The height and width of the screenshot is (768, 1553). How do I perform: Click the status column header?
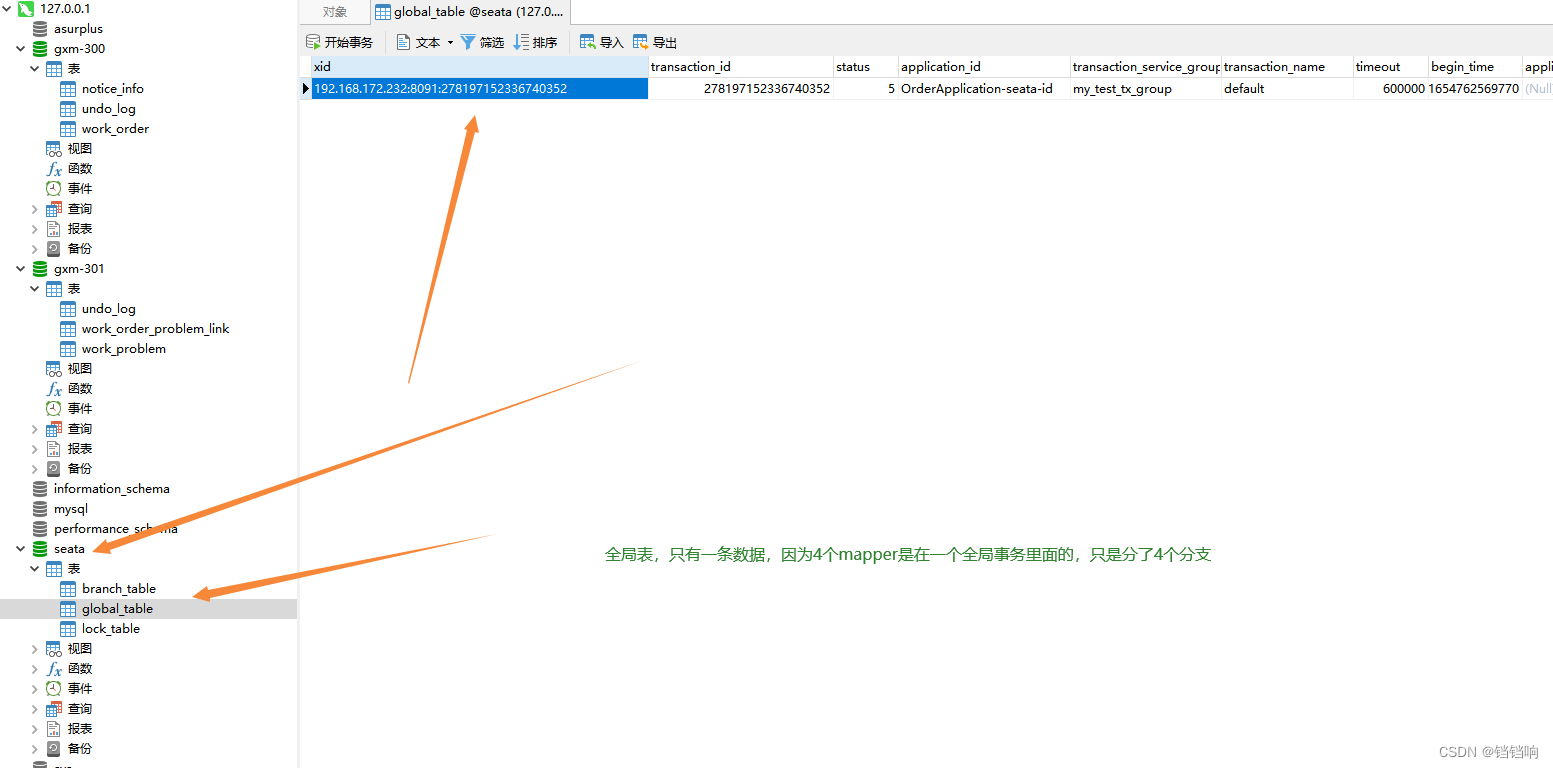[x=866, y=67]
